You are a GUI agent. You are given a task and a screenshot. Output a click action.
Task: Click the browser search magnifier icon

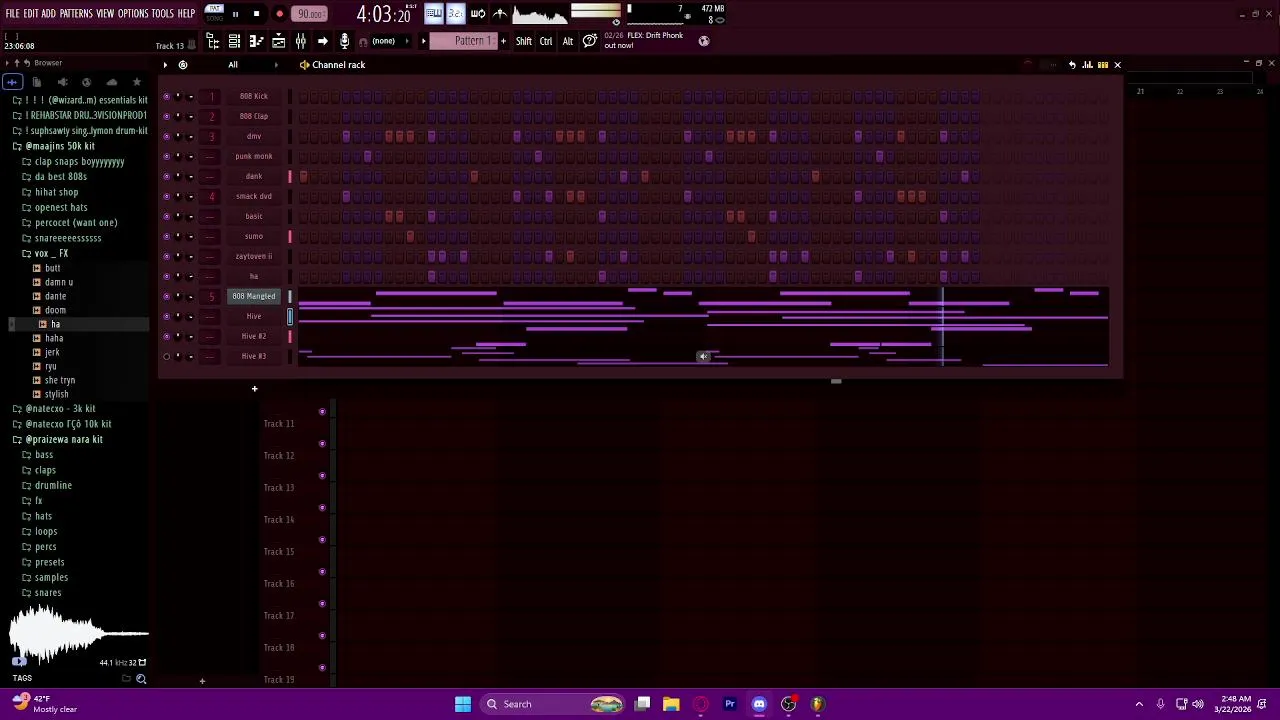tap(141, 679)
